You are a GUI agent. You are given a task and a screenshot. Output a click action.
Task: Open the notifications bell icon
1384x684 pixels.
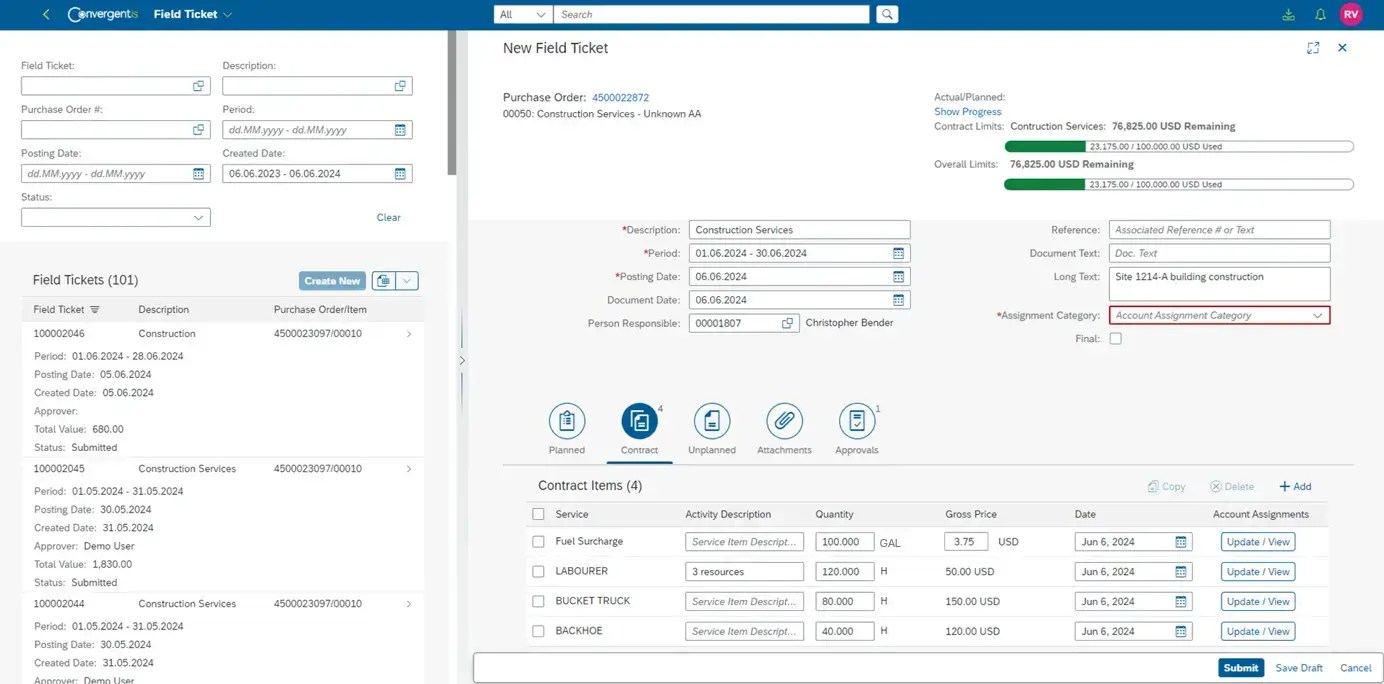1320,14
